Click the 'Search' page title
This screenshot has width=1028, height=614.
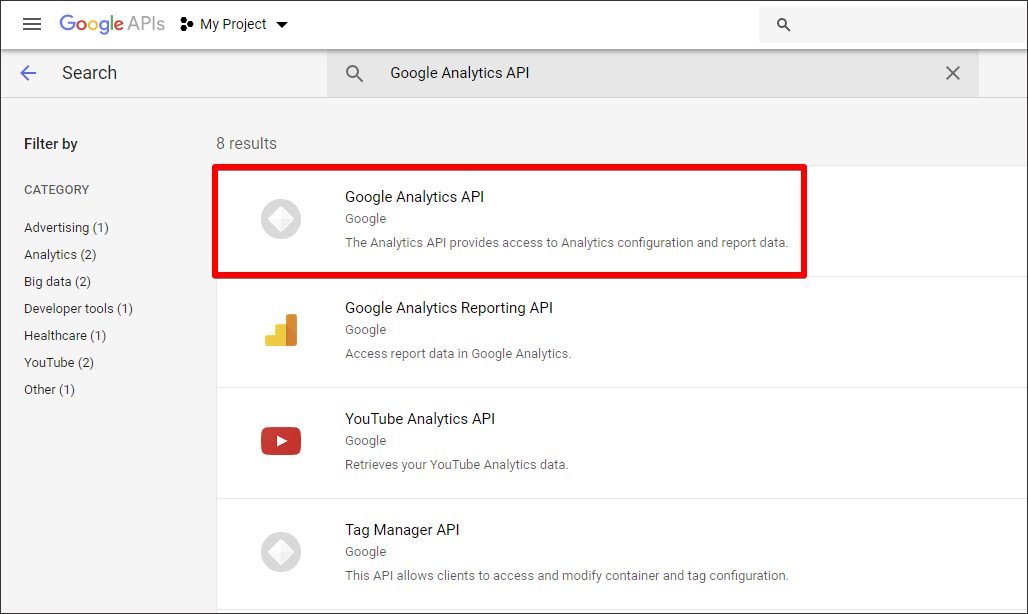tap(89, 73)
